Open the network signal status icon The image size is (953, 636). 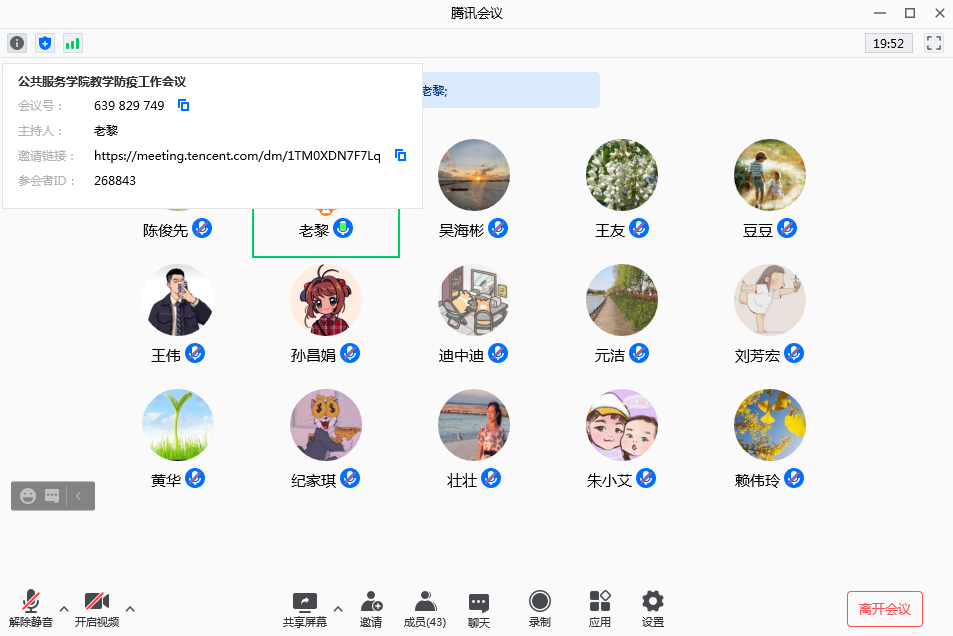pos(73,43)
